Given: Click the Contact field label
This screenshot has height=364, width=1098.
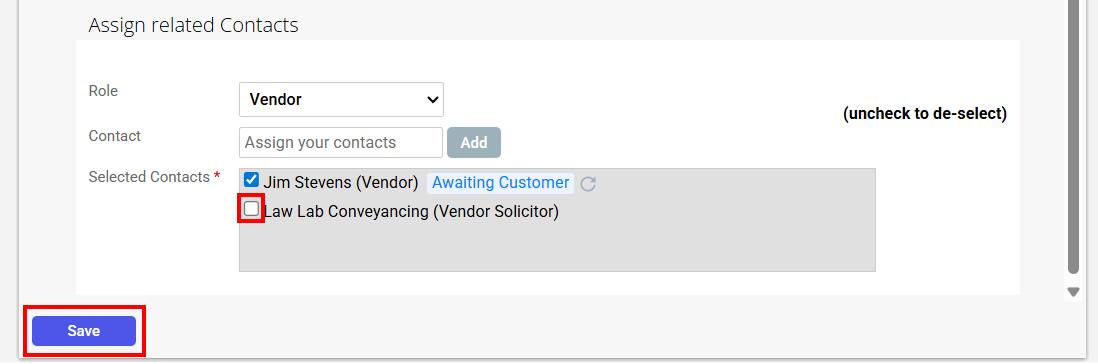Looking at the screenshot, I should 115,136.
